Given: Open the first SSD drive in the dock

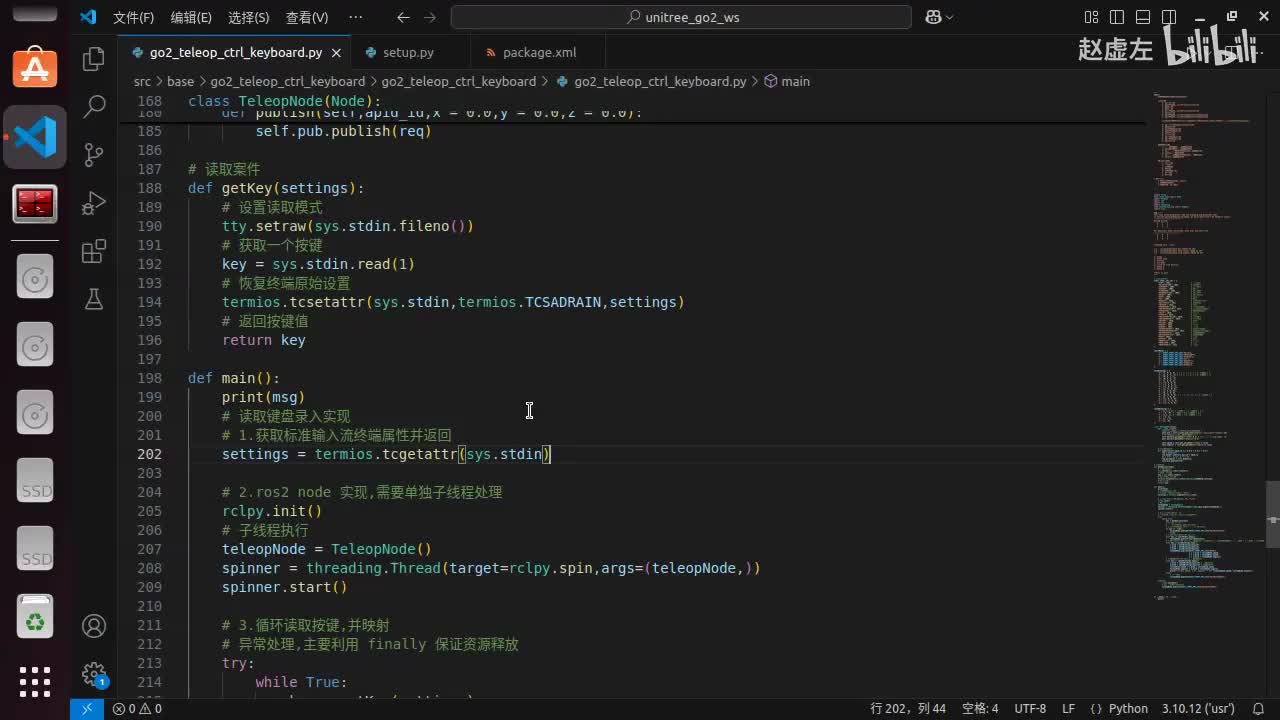Looking at the screenshot, I should point(35,482).
